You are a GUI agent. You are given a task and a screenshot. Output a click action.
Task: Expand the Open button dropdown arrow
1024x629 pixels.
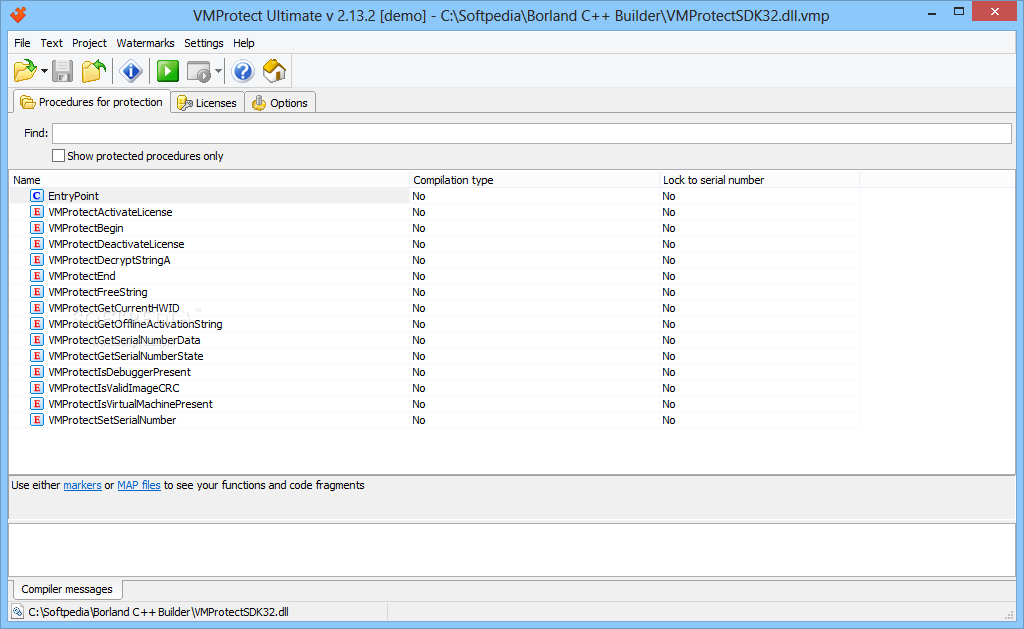44,71
